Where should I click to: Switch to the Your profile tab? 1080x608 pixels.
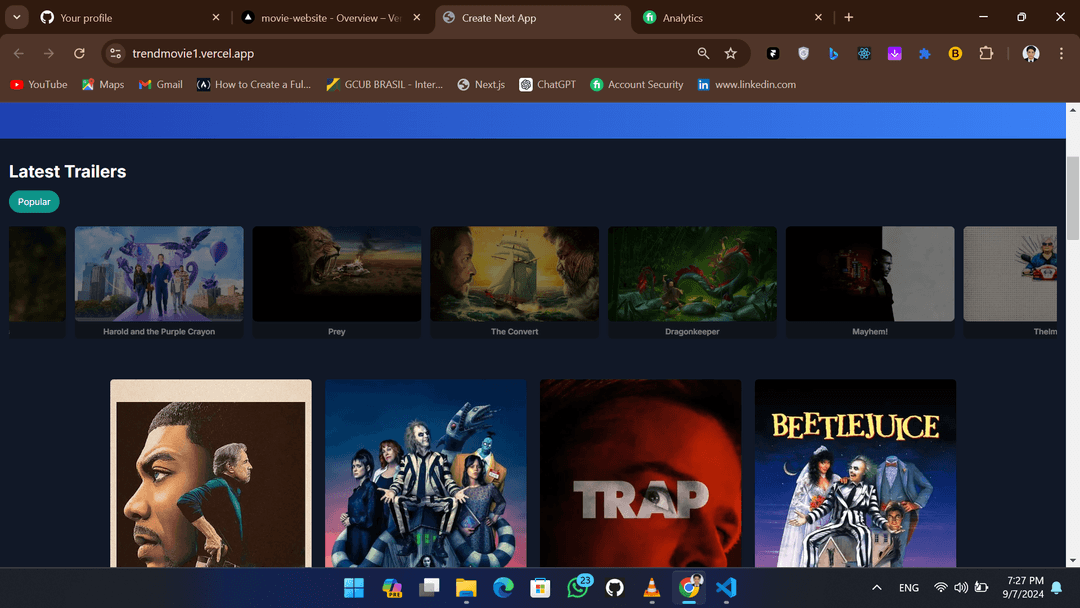coord(127,18)
